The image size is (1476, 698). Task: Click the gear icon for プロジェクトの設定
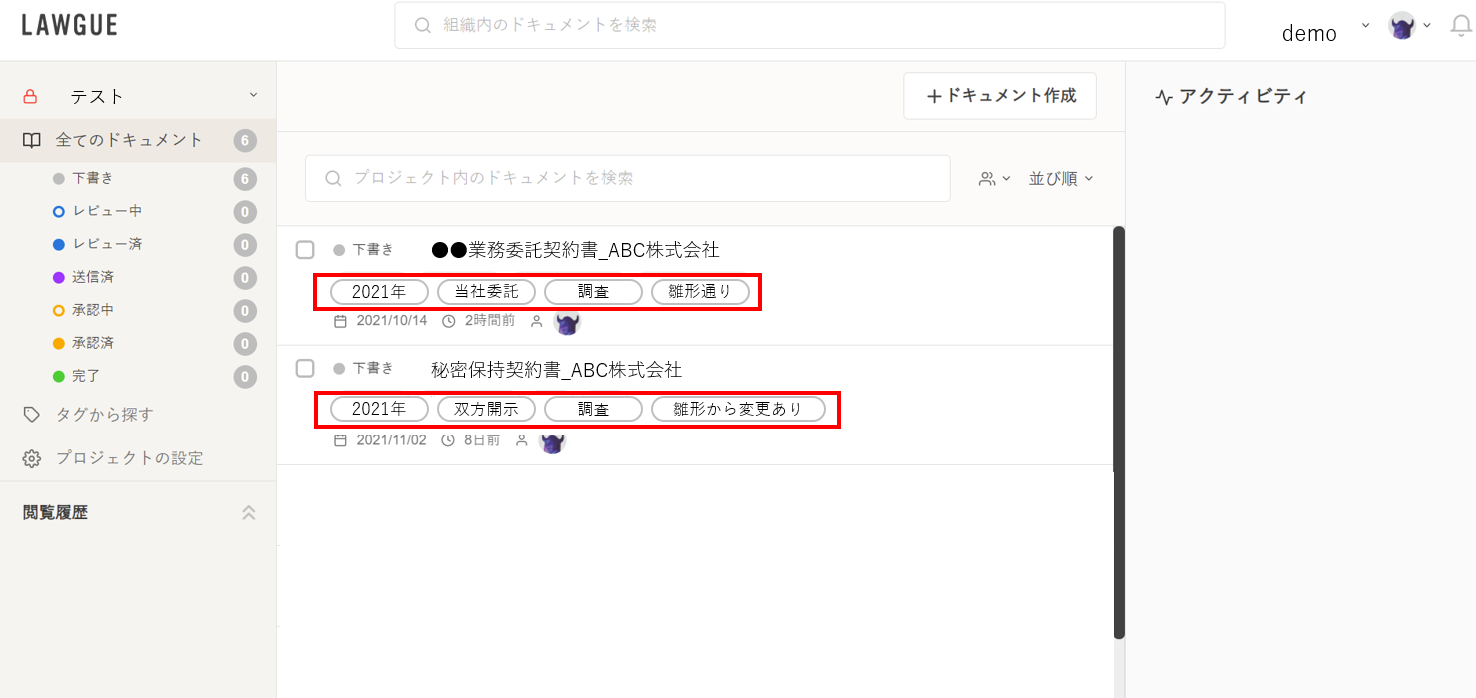(32, 458)
